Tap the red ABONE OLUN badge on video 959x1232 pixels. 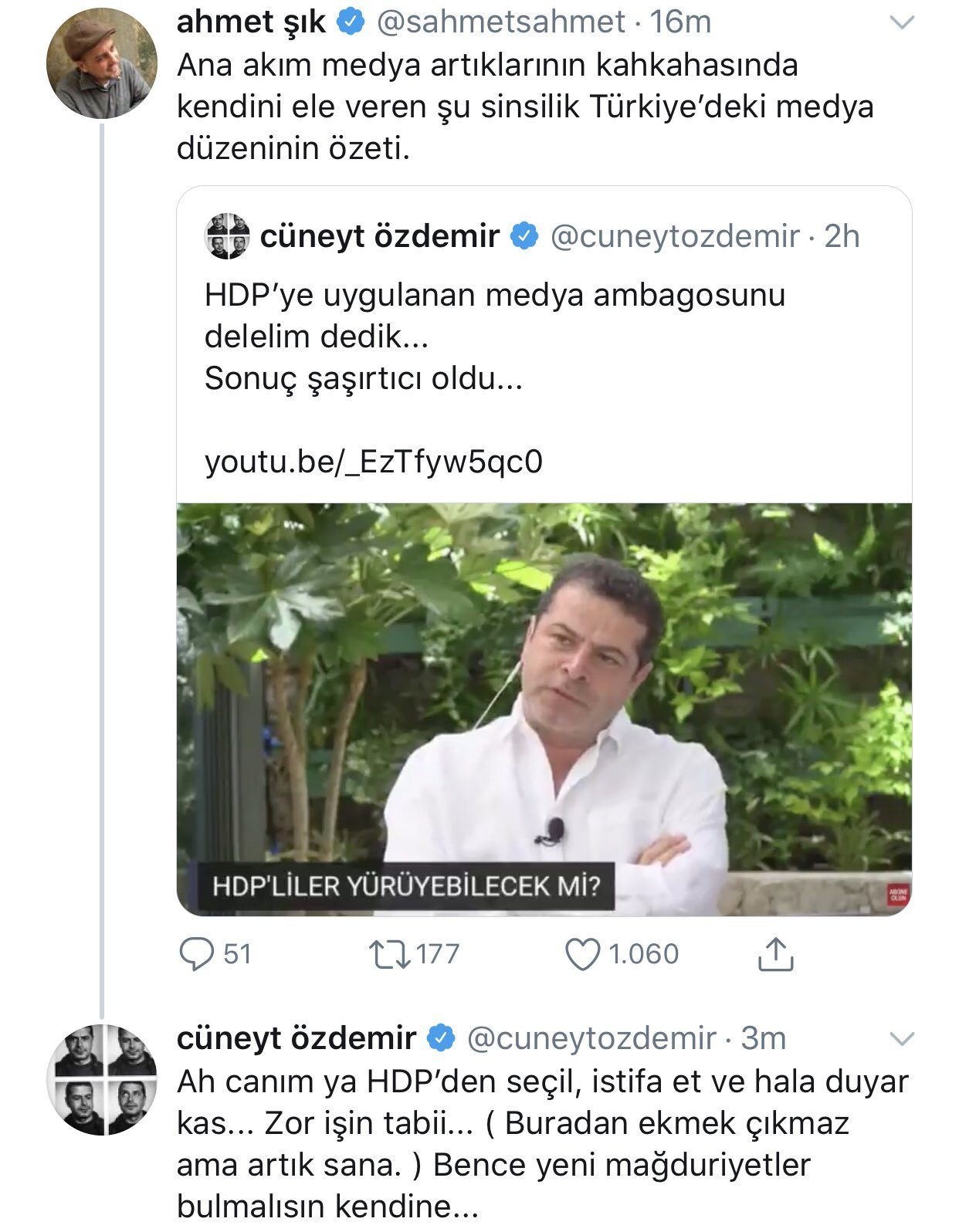[x=899, y=895]
